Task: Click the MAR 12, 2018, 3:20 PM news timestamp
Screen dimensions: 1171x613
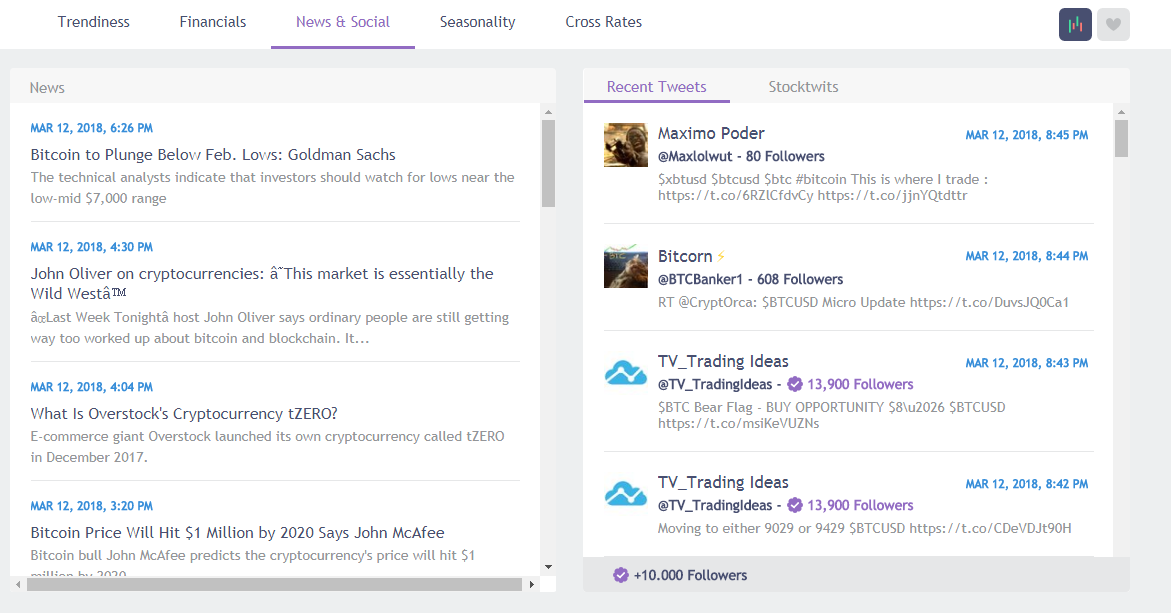Action: coord(91,505)
